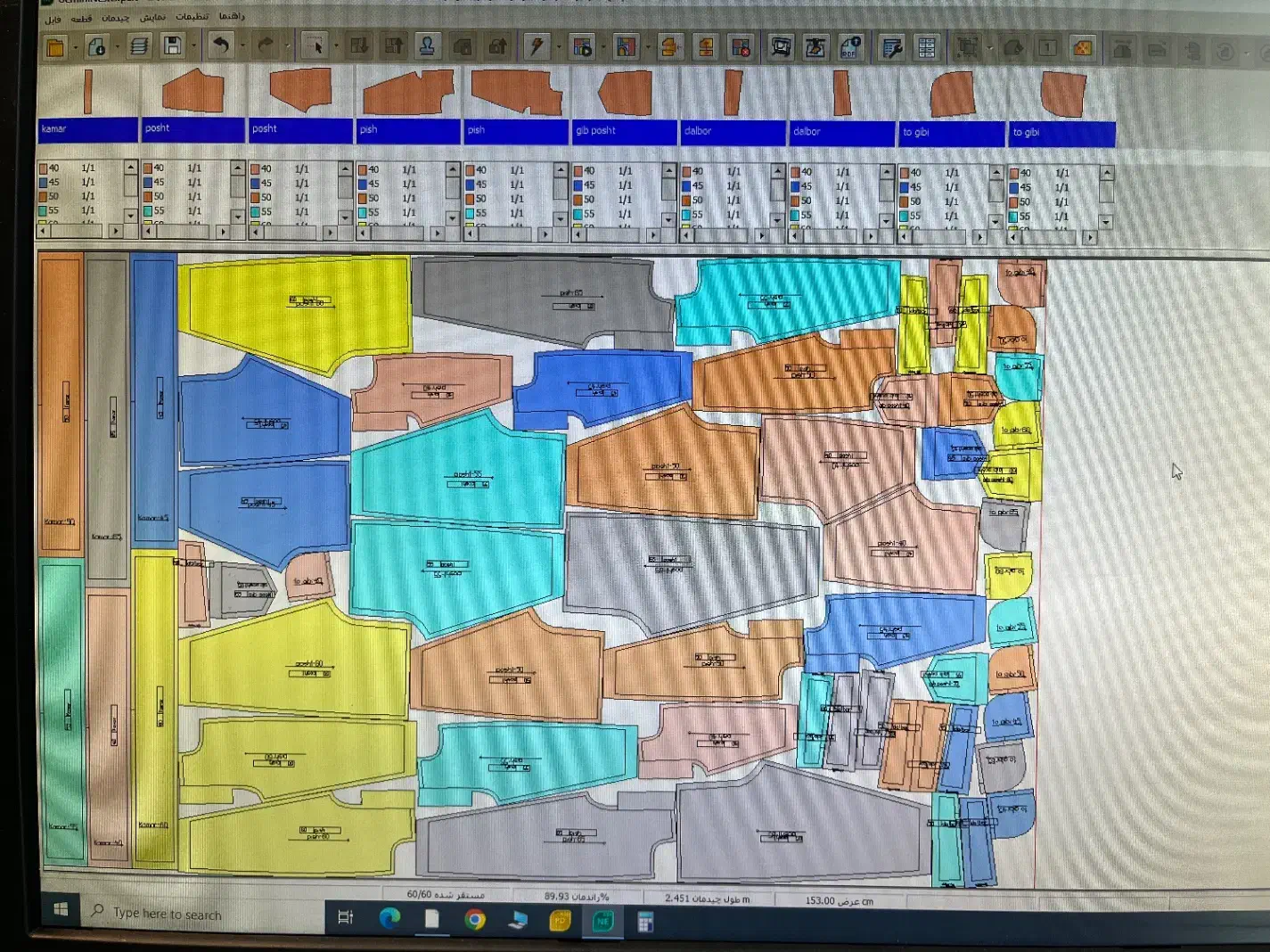The width and height of the screenshot is (1270, 952).
Task: Click the table grid icon in toolbar
Action: coord(927,48)
